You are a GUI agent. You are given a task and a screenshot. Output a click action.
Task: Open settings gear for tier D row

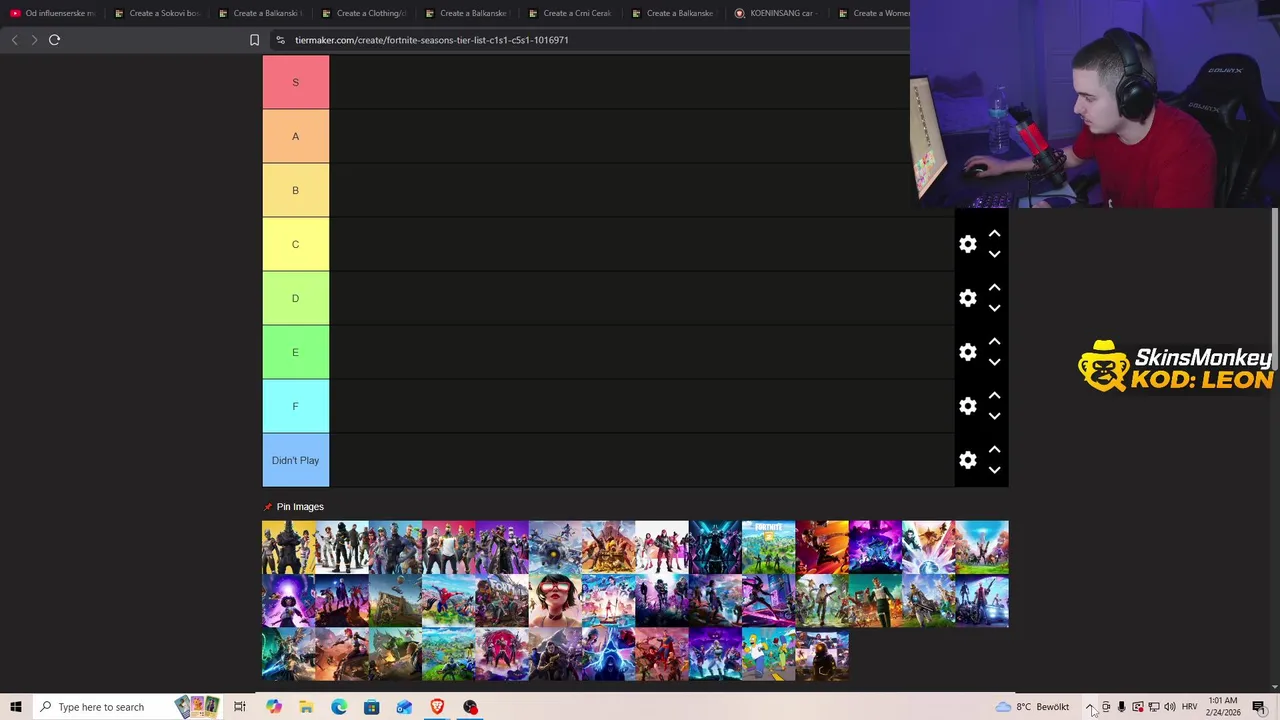[x=968, y=298]
